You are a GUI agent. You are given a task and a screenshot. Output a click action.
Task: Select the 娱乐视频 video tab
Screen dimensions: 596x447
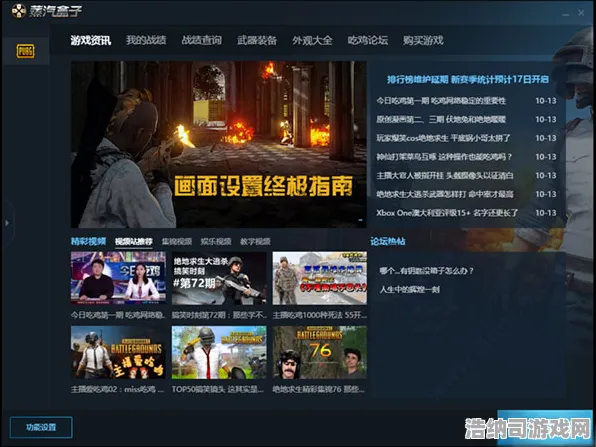(216, 242)
